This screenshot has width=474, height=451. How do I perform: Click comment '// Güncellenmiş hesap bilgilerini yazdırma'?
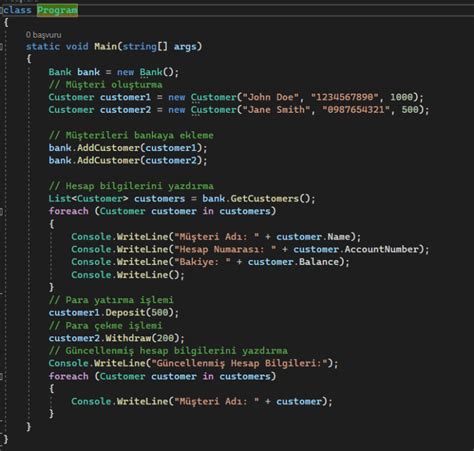tap(168, 351)
